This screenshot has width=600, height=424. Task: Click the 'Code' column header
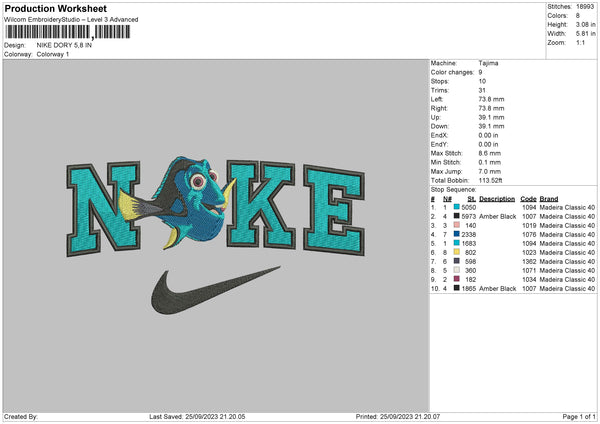click(528, 199)
